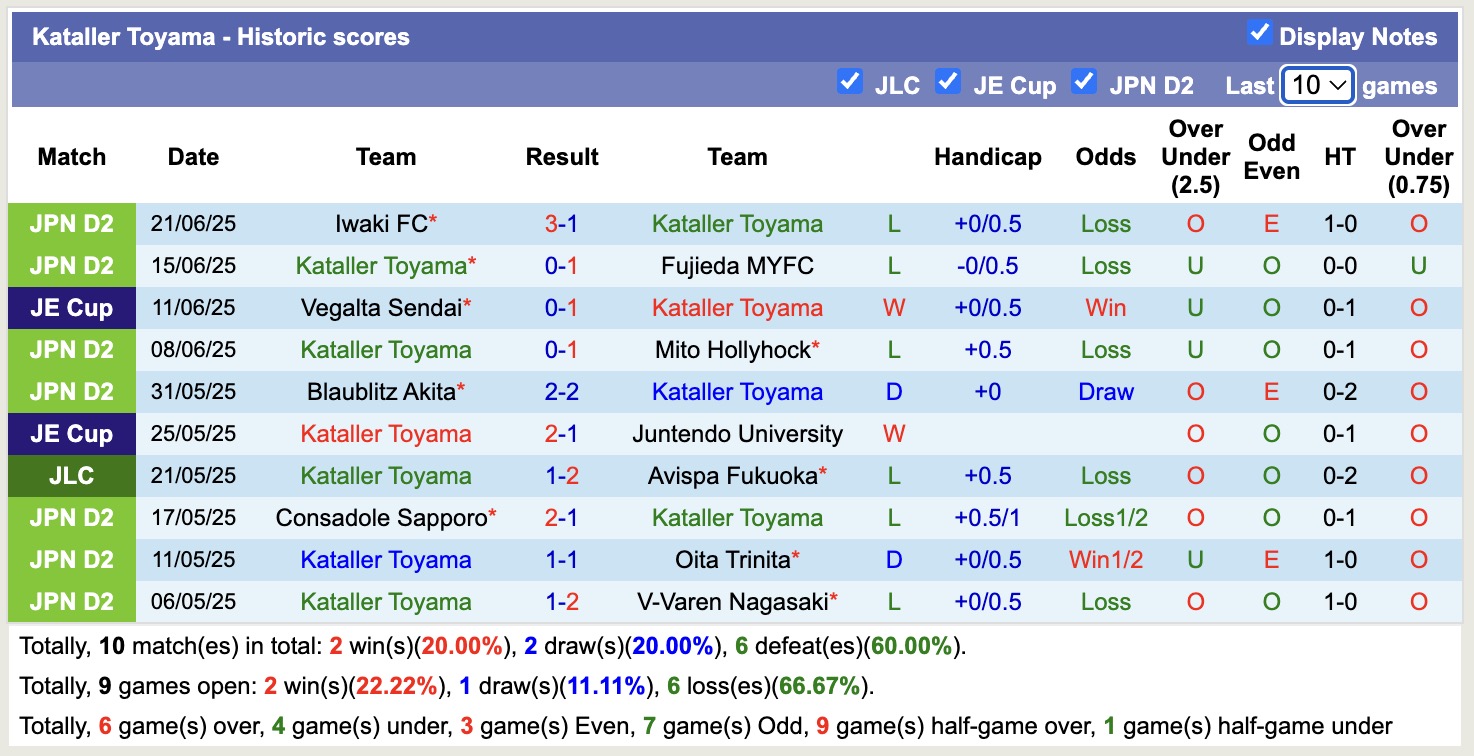Screen dimensions: 1474x756
Task: Select the Kataller Toyama link in the Iwaki FC row
Action: (x=737, y=224)
